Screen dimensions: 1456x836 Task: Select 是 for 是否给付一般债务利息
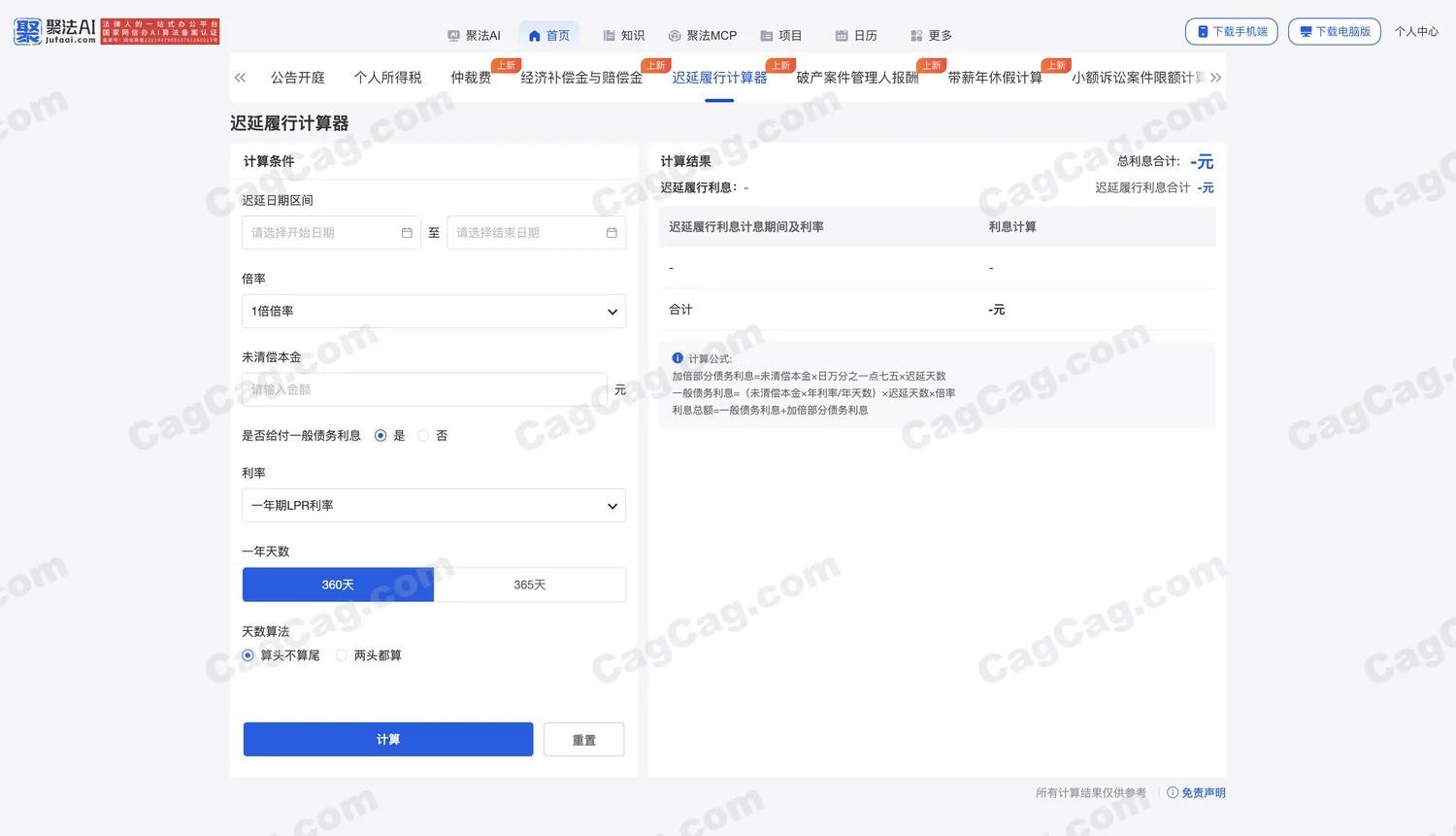381,436
